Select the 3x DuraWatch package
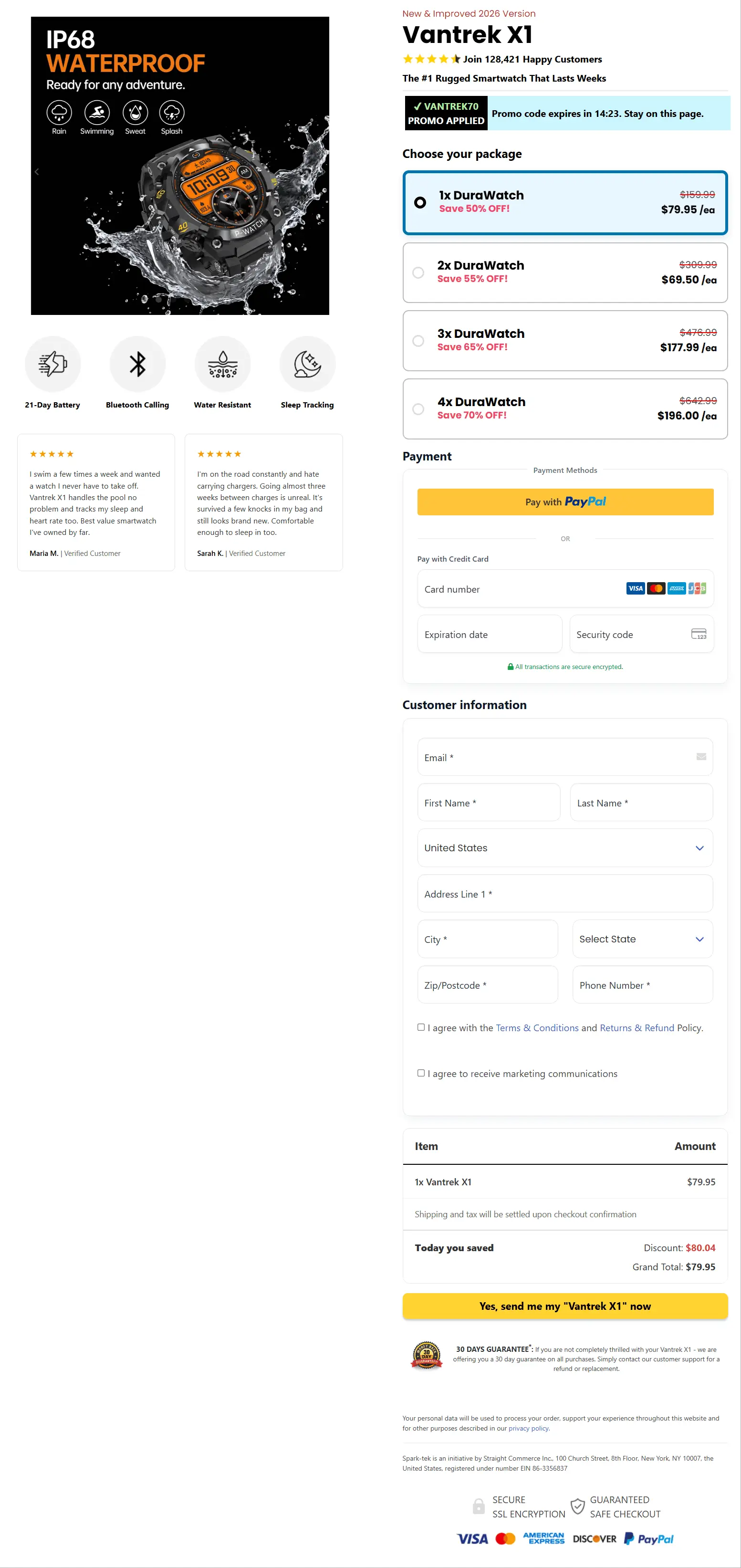This screenshot has height=1568, width=741. coord(565,341)
